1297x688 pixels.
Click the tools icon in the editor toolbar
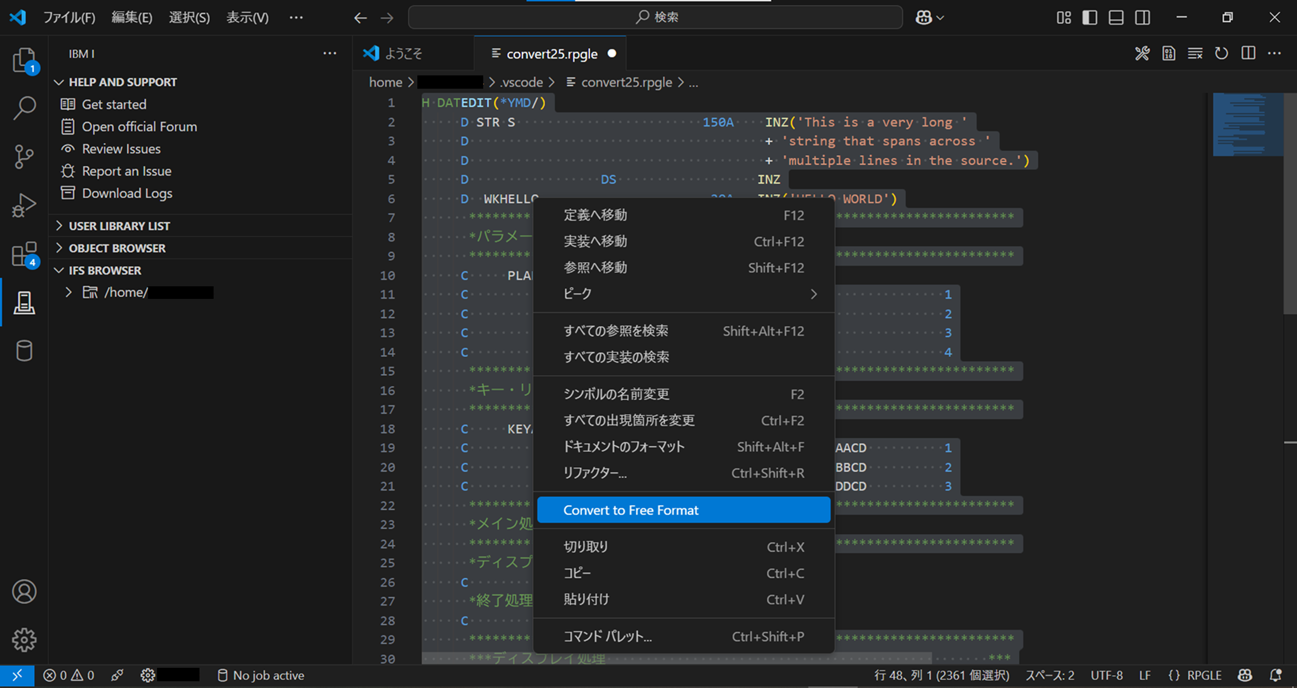(1142, 53)
